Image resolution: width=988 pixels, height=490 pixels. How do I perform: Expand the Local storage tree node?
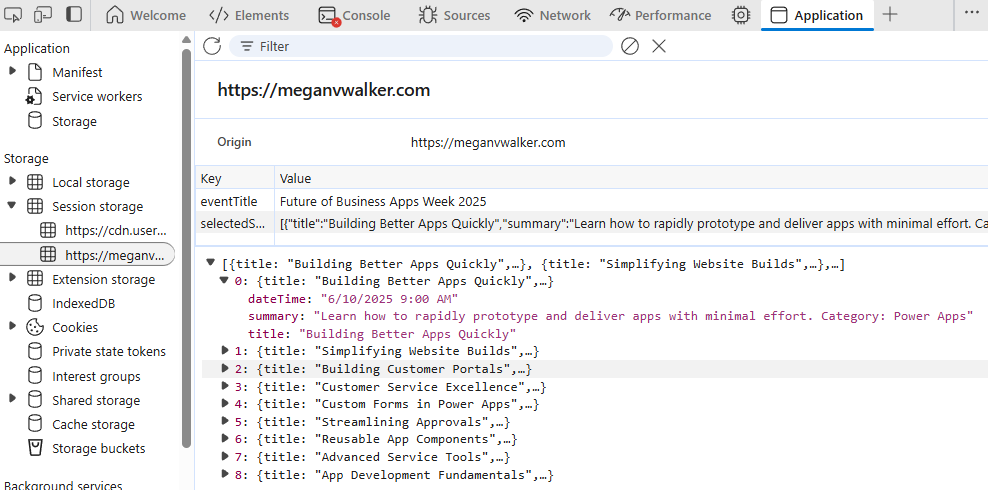tap(13, 183)
